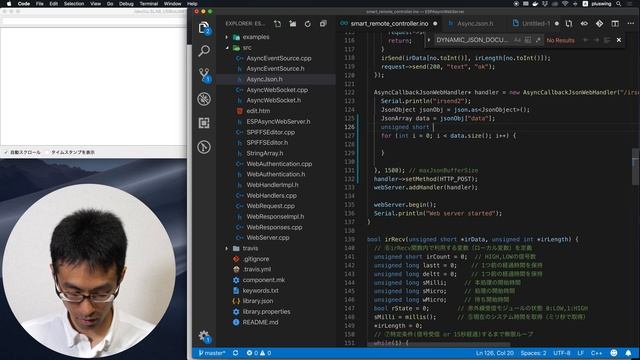640x360 pixels.
Task: Select language mode C++ in status bar
Action: [x=596, y=353]
